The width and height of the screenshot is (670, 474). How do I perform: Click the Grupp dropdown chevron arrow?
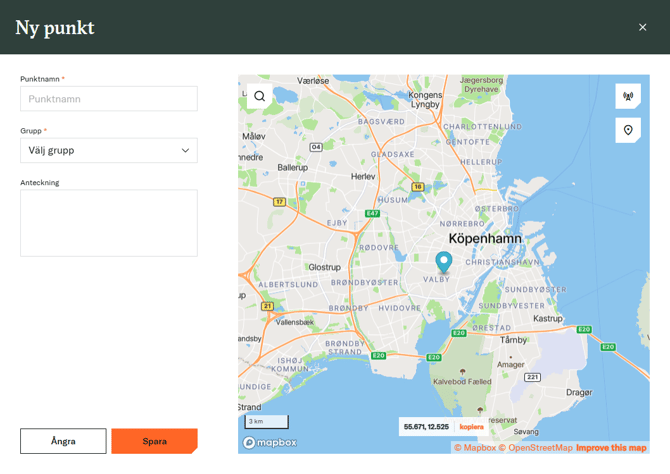pyautogui.click(x=185, y=150)
